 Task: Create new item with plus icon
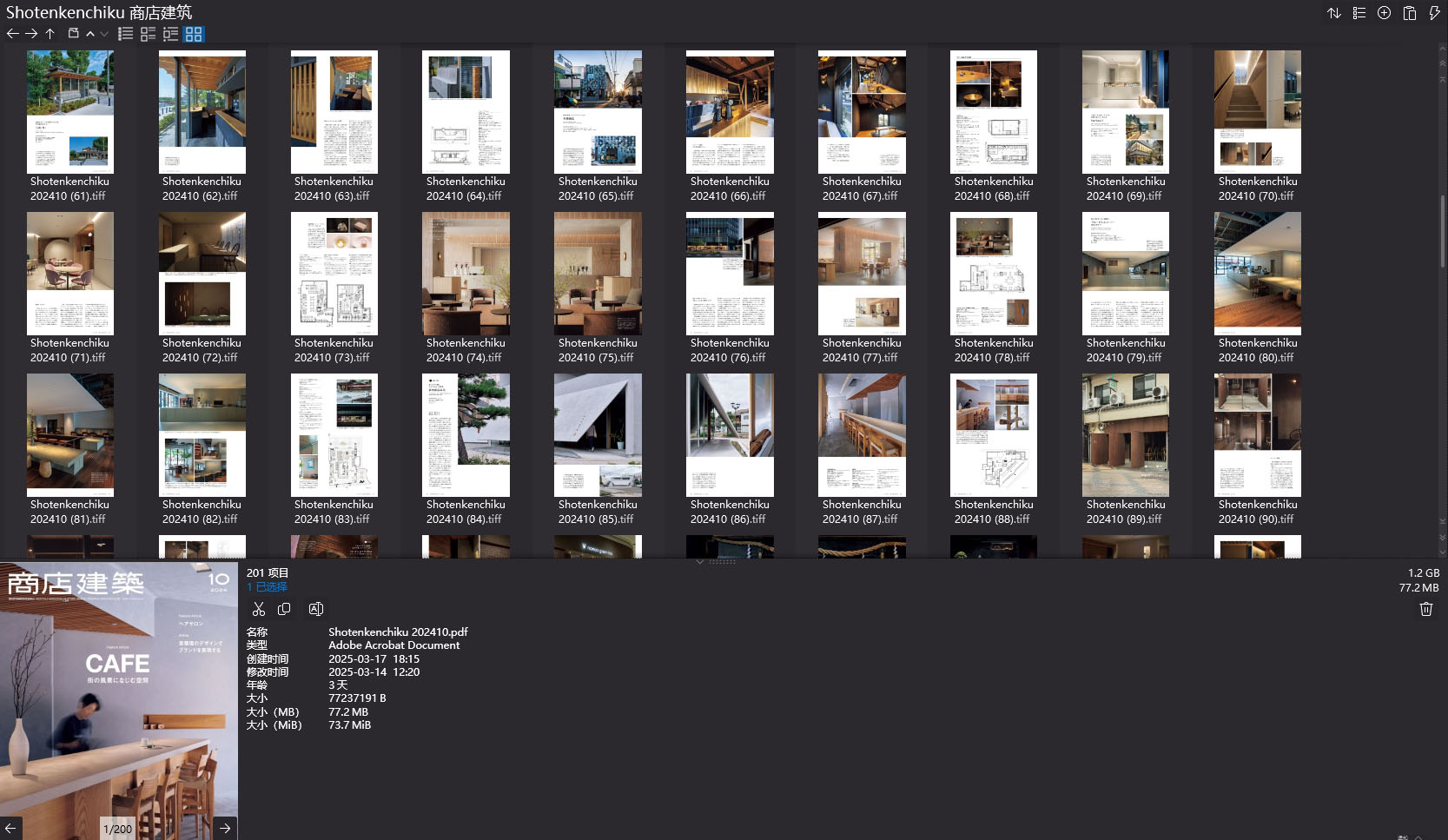pos(1384,13)
